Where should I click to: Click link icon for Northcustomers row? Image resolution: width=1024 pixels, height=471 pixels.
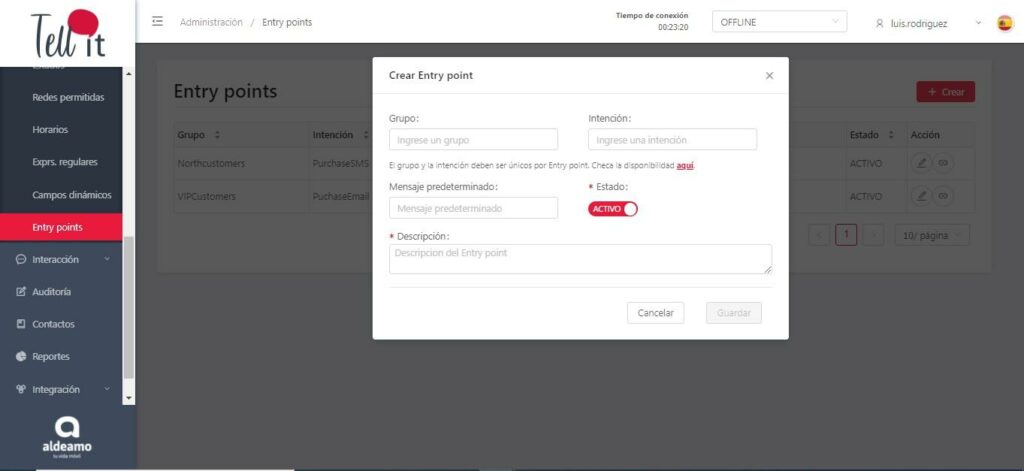point(942,162)
